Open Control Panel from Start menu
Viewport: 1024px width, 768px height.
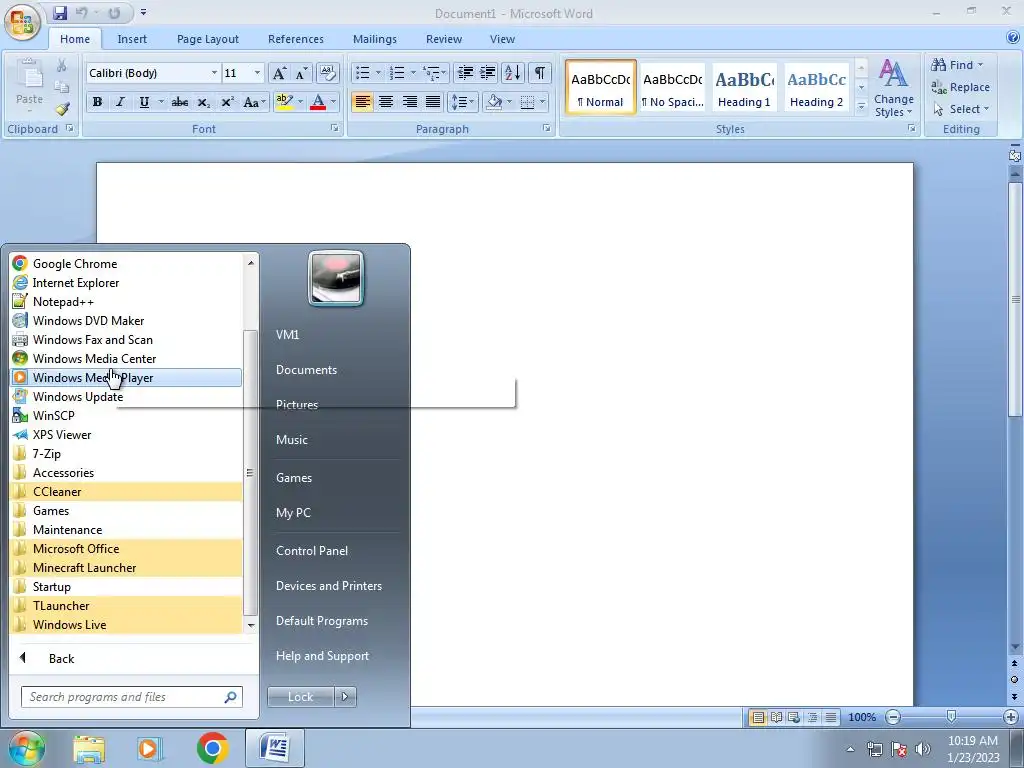tap(312, 551)
